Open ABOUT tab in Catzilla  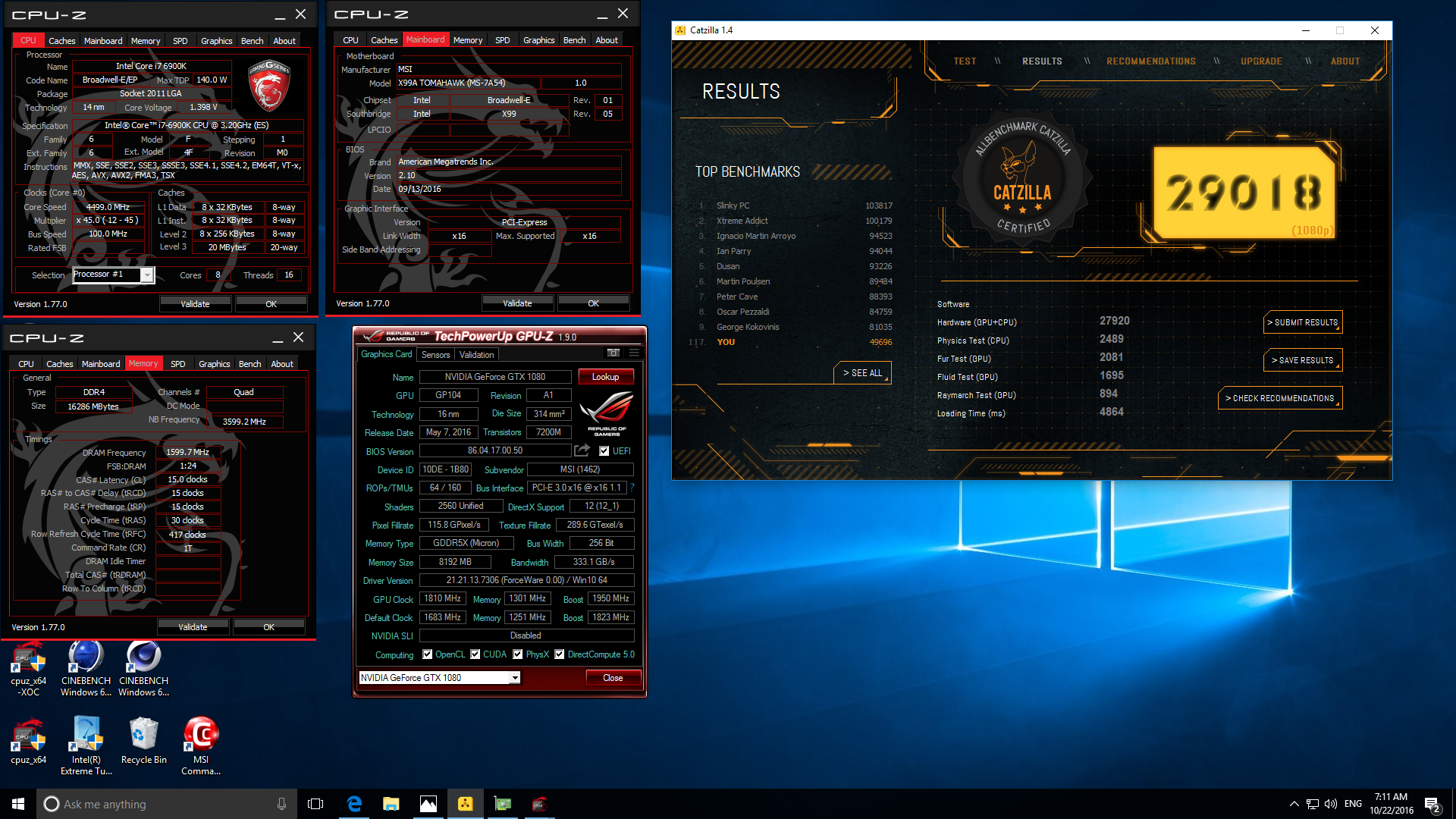(1345, 61)
